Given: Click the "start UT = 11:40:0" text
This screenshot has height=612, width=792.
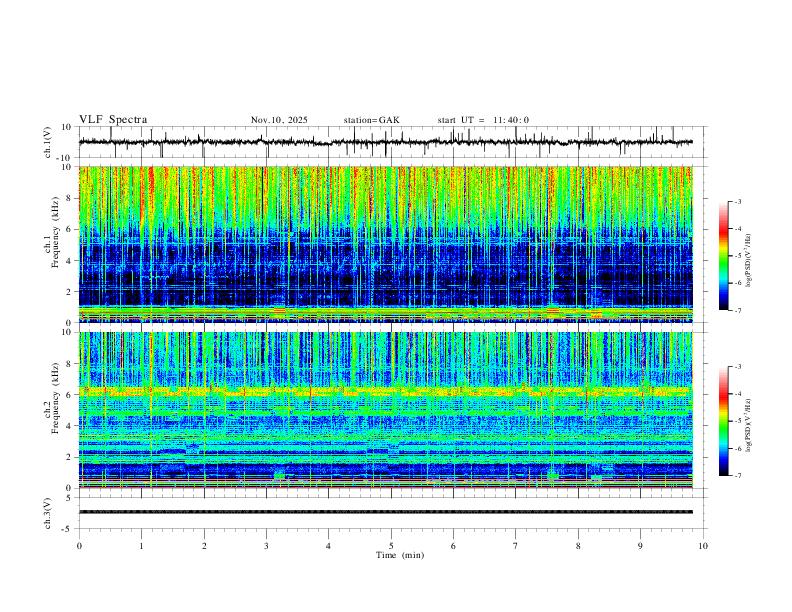Looking at the screenshot, I should pos(483,120).
